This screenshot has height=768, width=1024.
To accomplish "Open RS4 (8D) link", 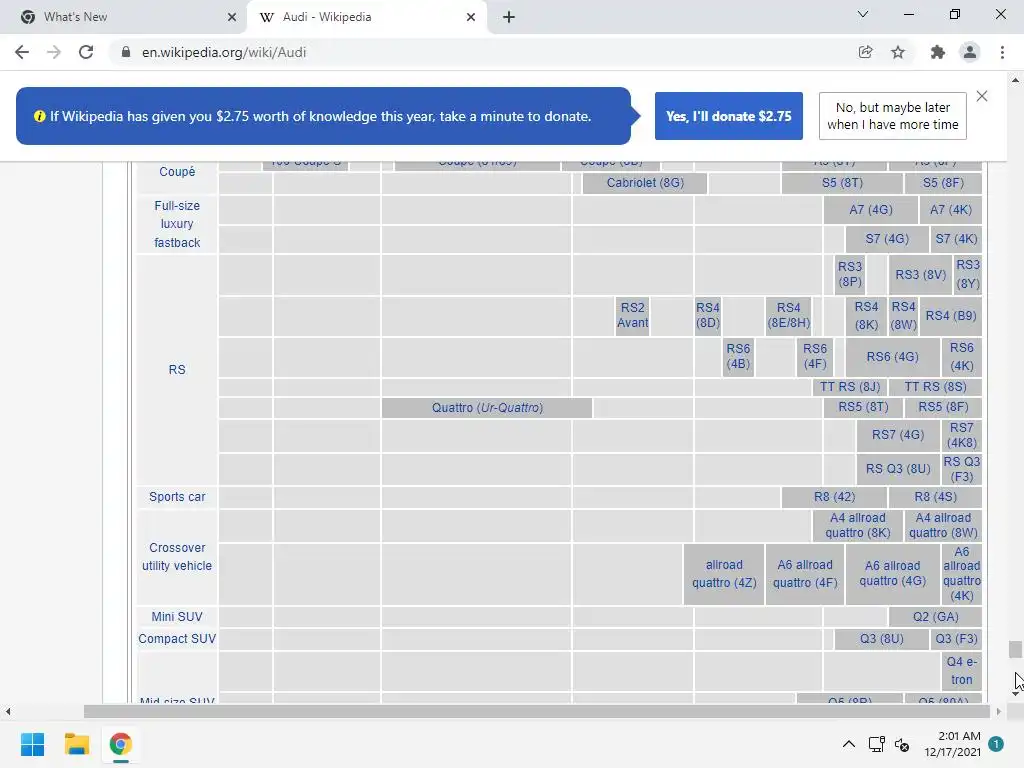I will point(708,315).
